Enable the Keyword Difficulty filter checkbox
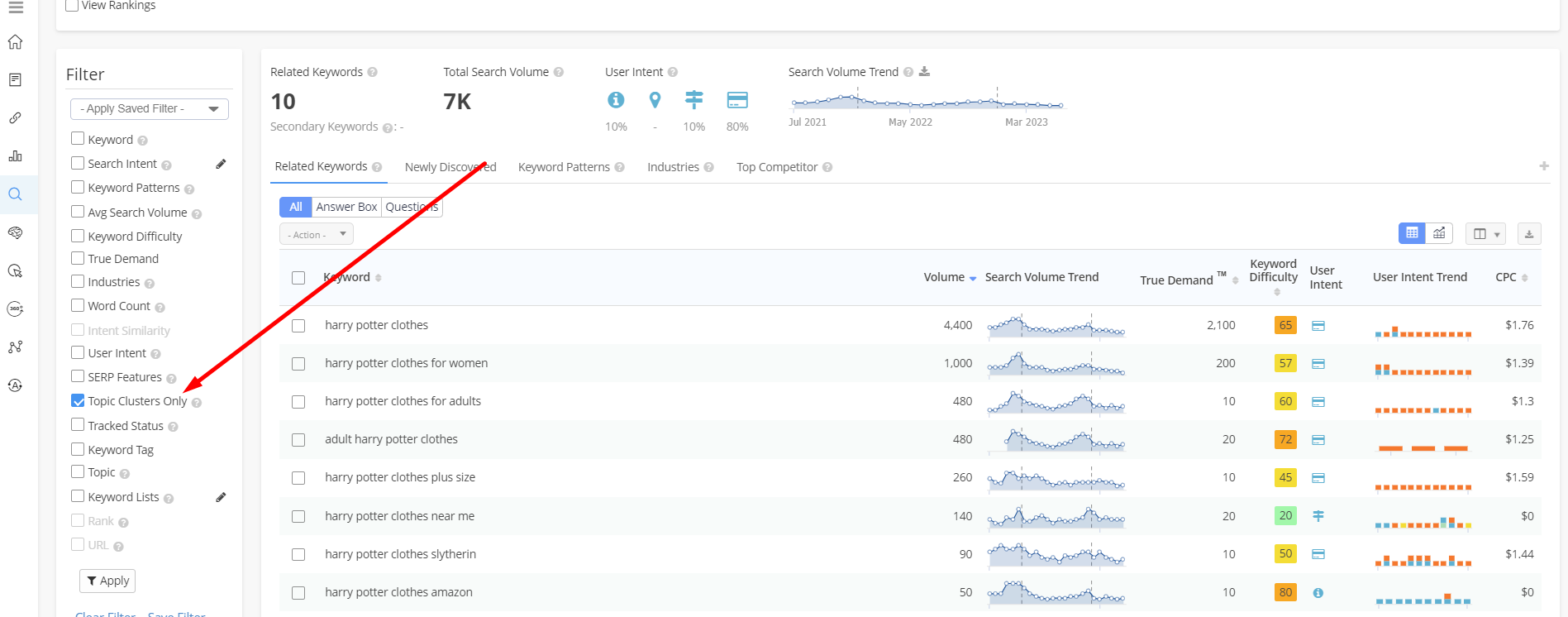The width and height of the screenshot is (1568, 617). coord(78,236)
